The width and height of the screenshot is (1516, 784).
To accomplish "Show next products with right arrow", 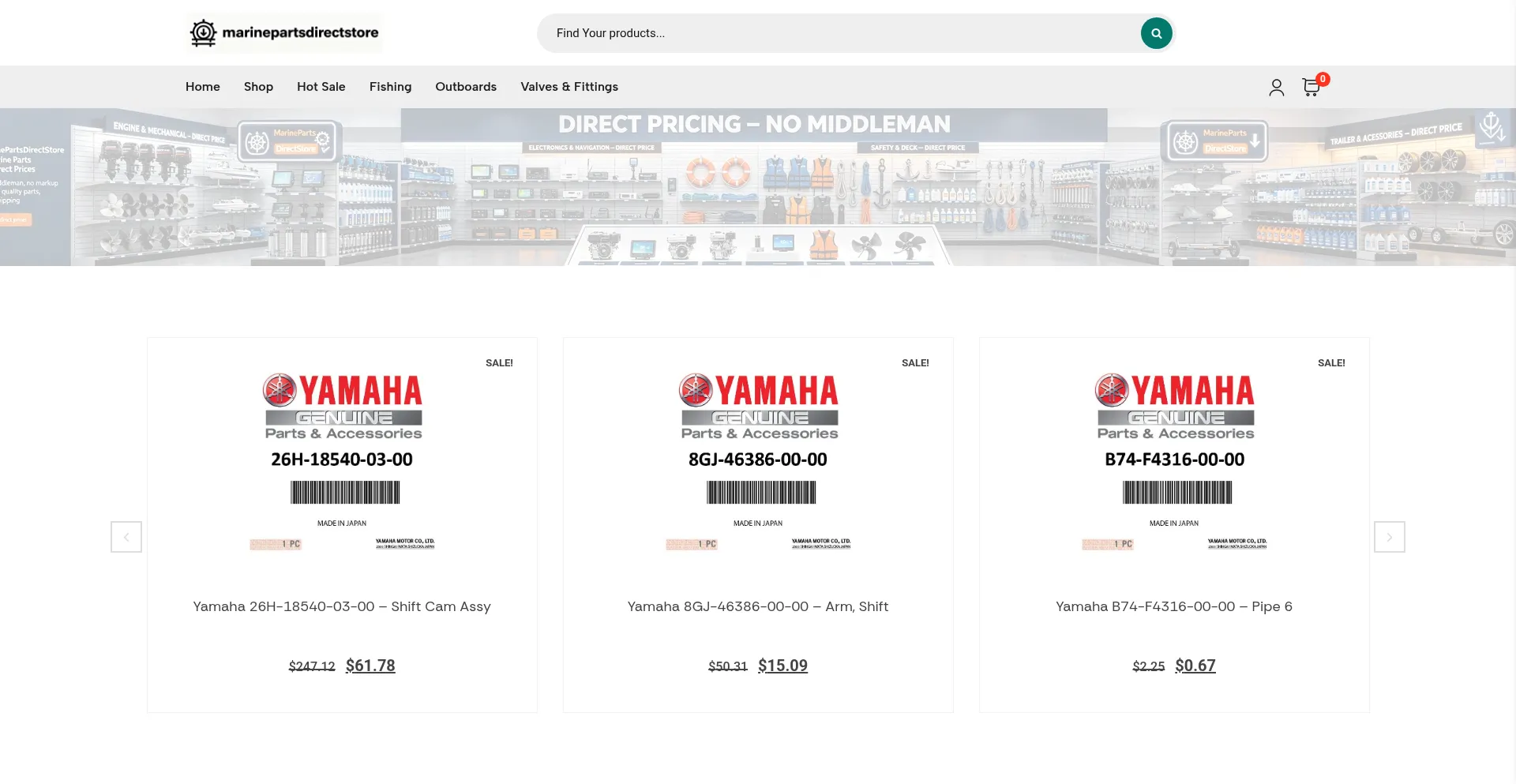I will [1390, 537].
